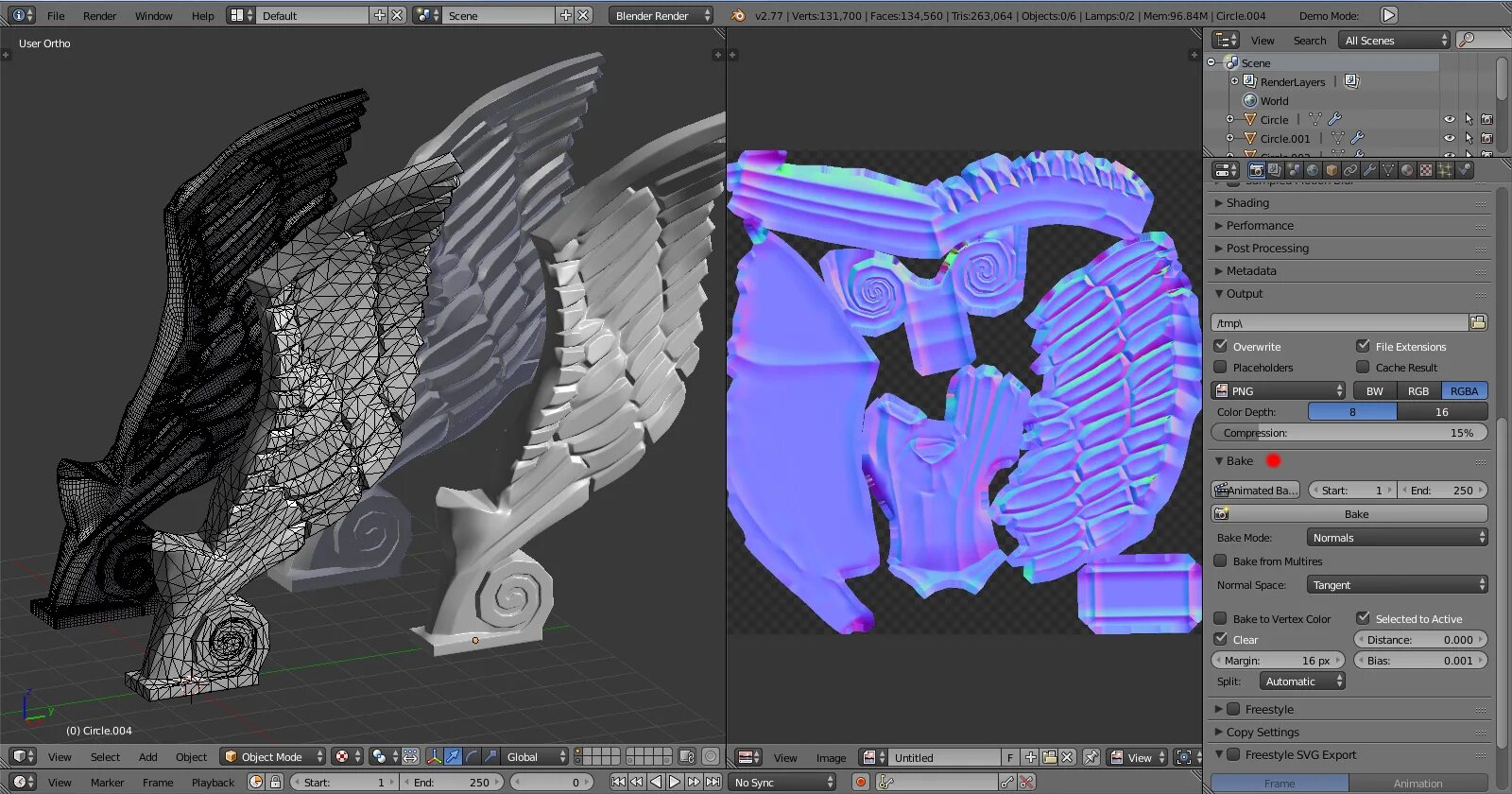Open the Render Layers properties tab
1512x794 pixels.
(1275, 170)
